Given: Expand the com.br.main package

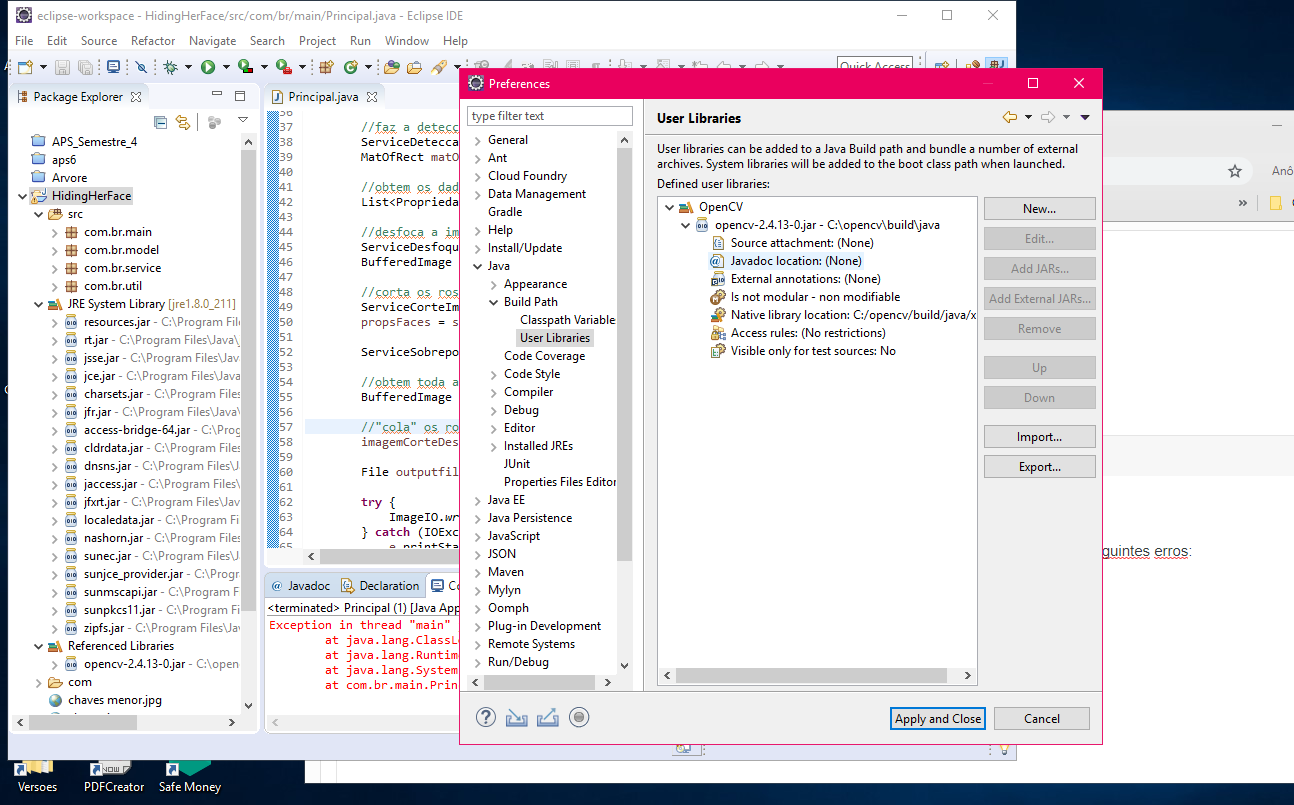Looking at the screenshot, I should click(55, 232).
